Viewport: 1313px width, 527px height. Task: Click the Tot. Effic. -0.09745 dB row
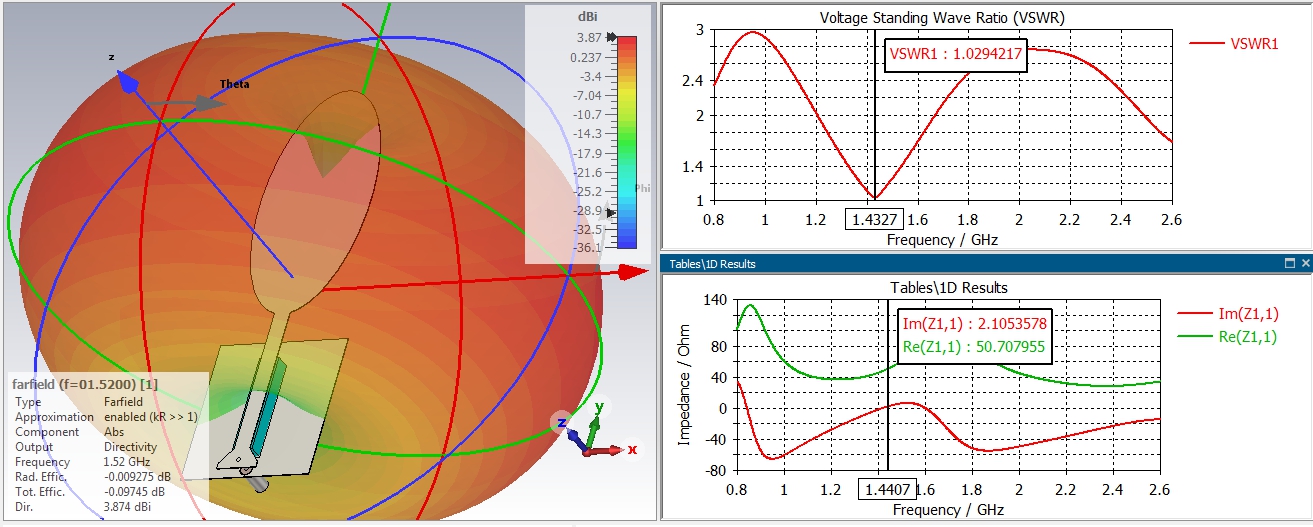(92, 492)
